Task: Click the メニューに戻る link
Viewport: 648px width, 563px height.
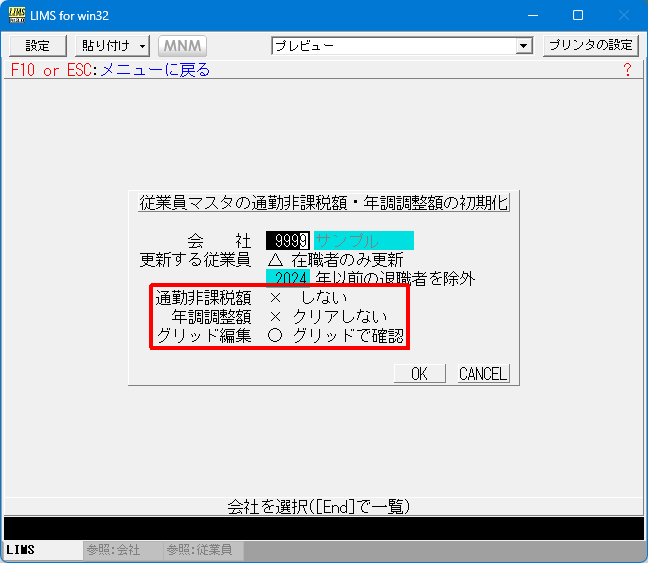Action: 155,70
